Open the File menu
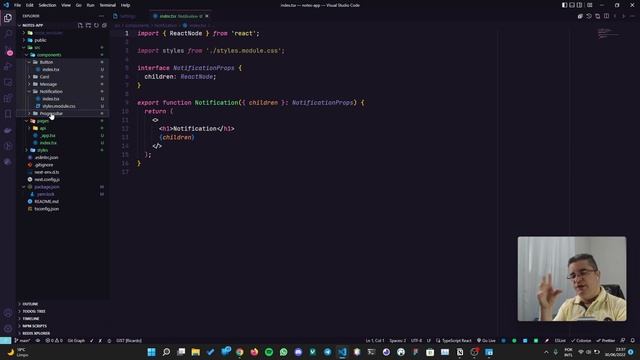 (18, 5)
